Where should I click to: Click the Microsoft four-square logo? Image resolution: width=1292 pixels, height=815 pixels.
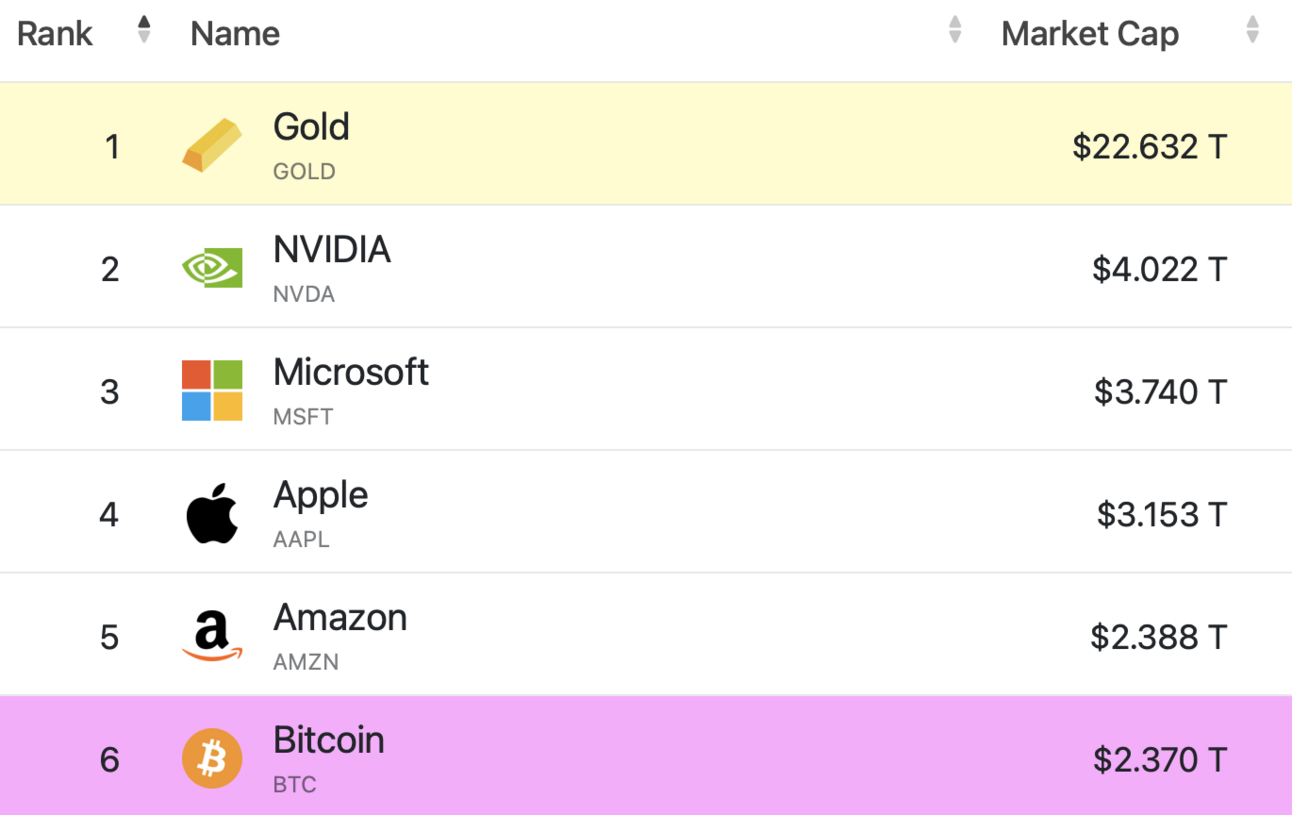coord(212,388)
